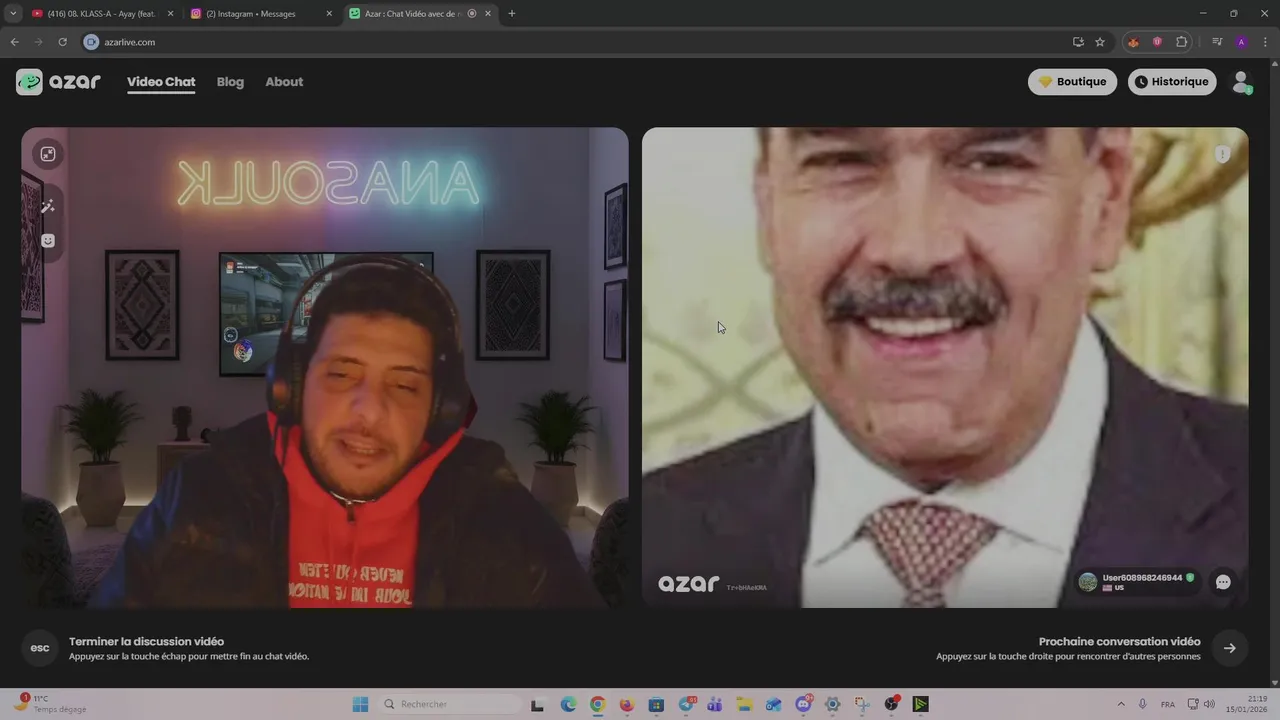Image resolution: width=1280 pixels, height=720 pixels.
Task: Click the esc button to end chat
Action: pyautogui.click(x=40, y=648)
